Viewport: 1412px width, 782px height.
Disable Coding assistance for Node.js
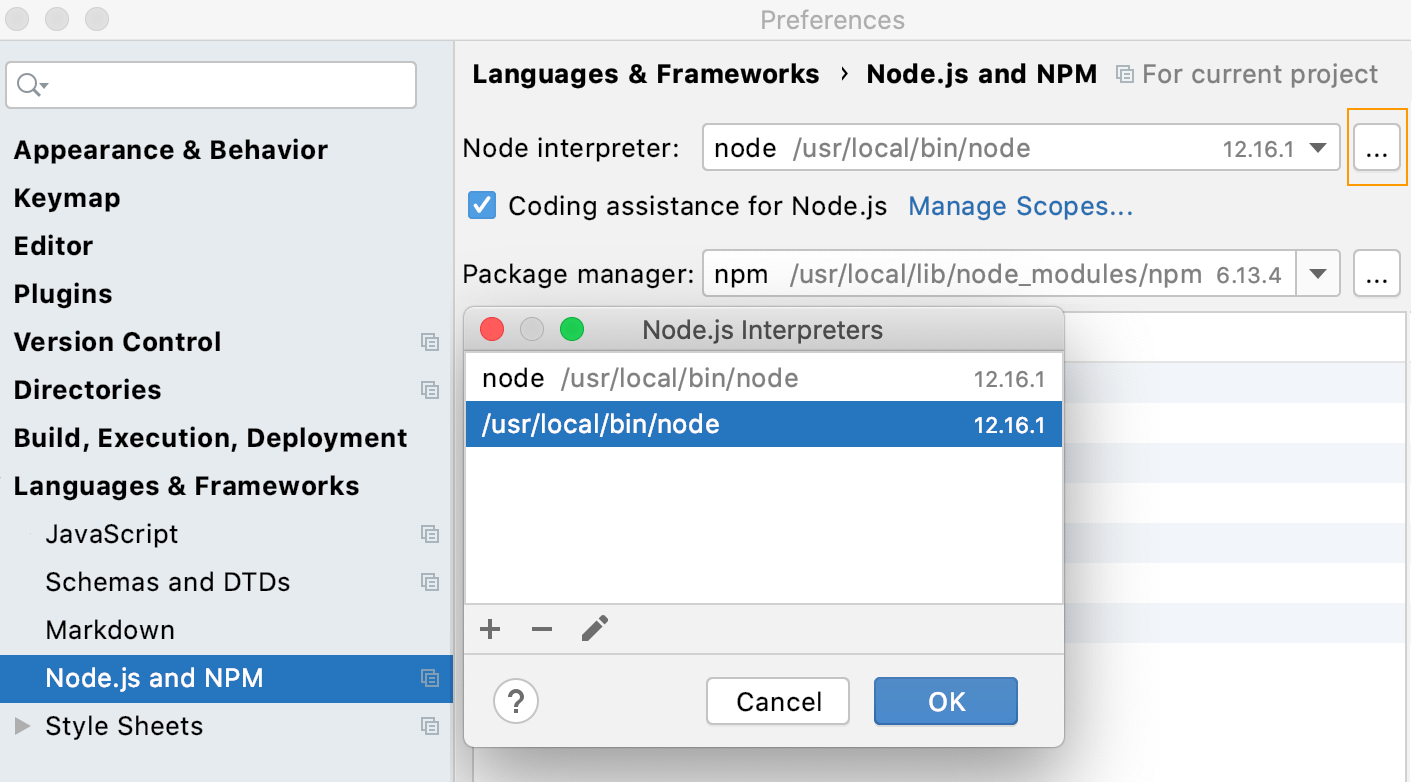(x=481, y=206)
